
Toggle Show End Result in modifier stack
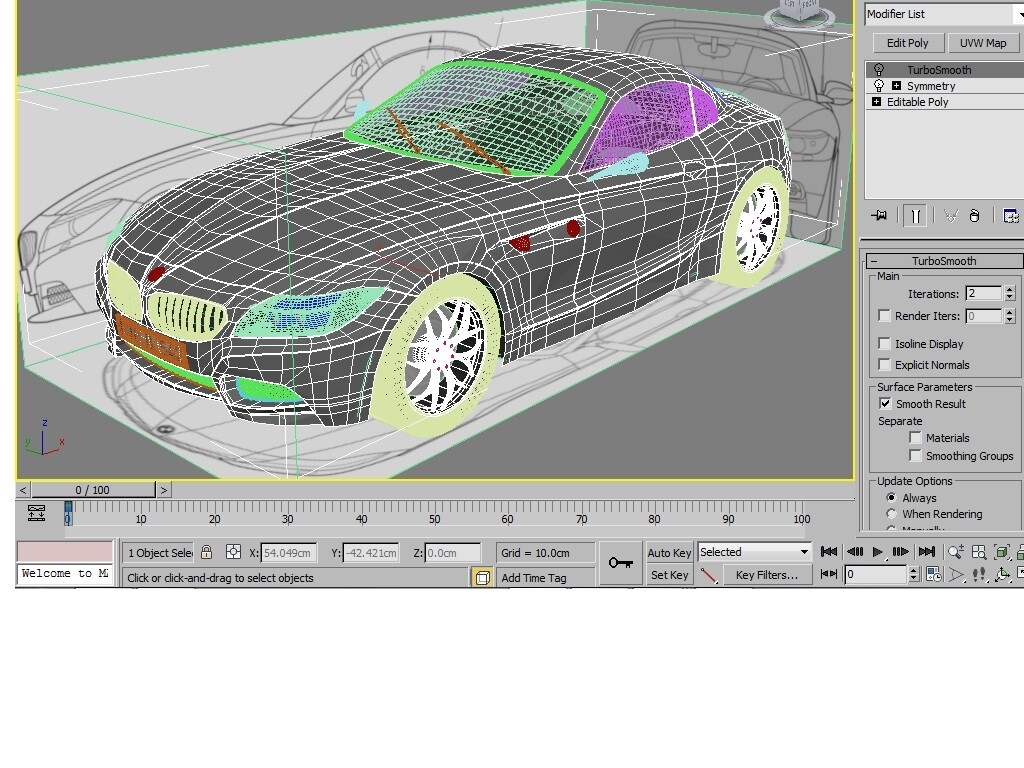tap(917, 215)
